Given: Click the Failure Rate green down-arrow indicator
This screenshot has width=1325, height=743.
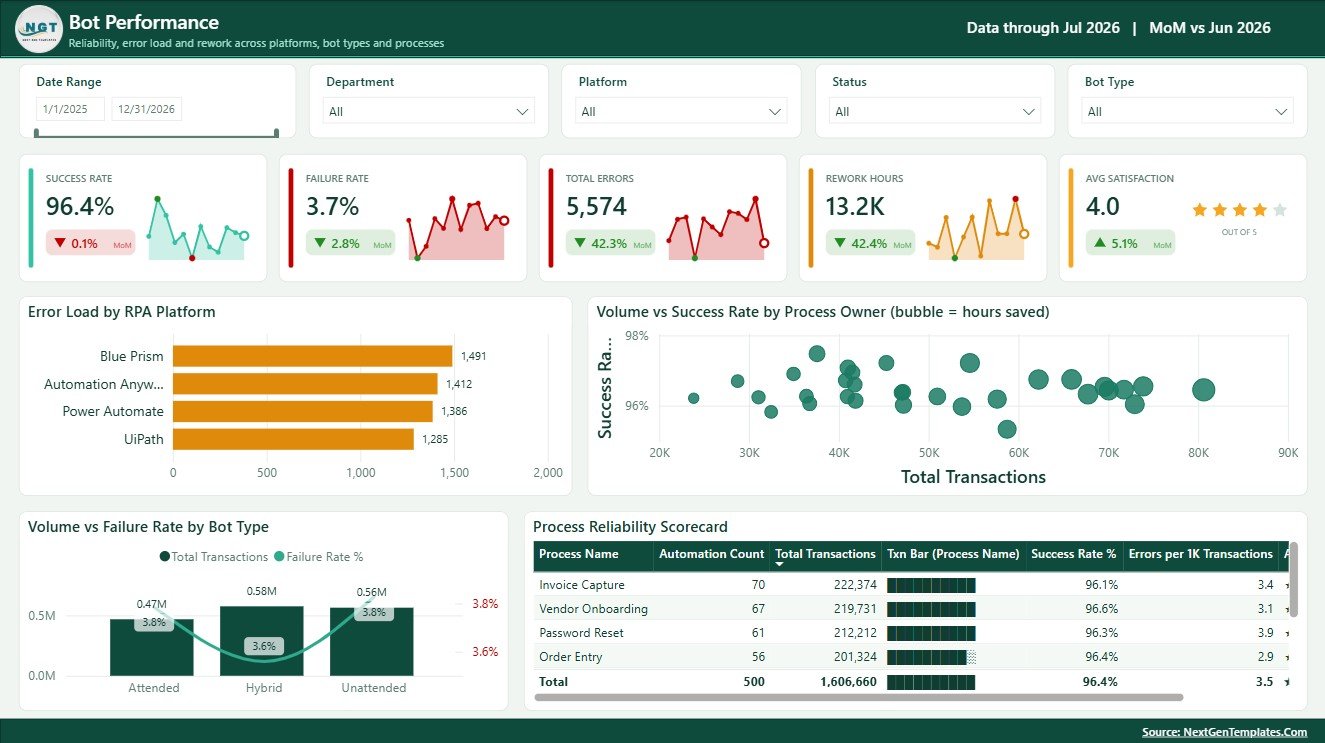Looking at the screenshot, I should [320, 243].
